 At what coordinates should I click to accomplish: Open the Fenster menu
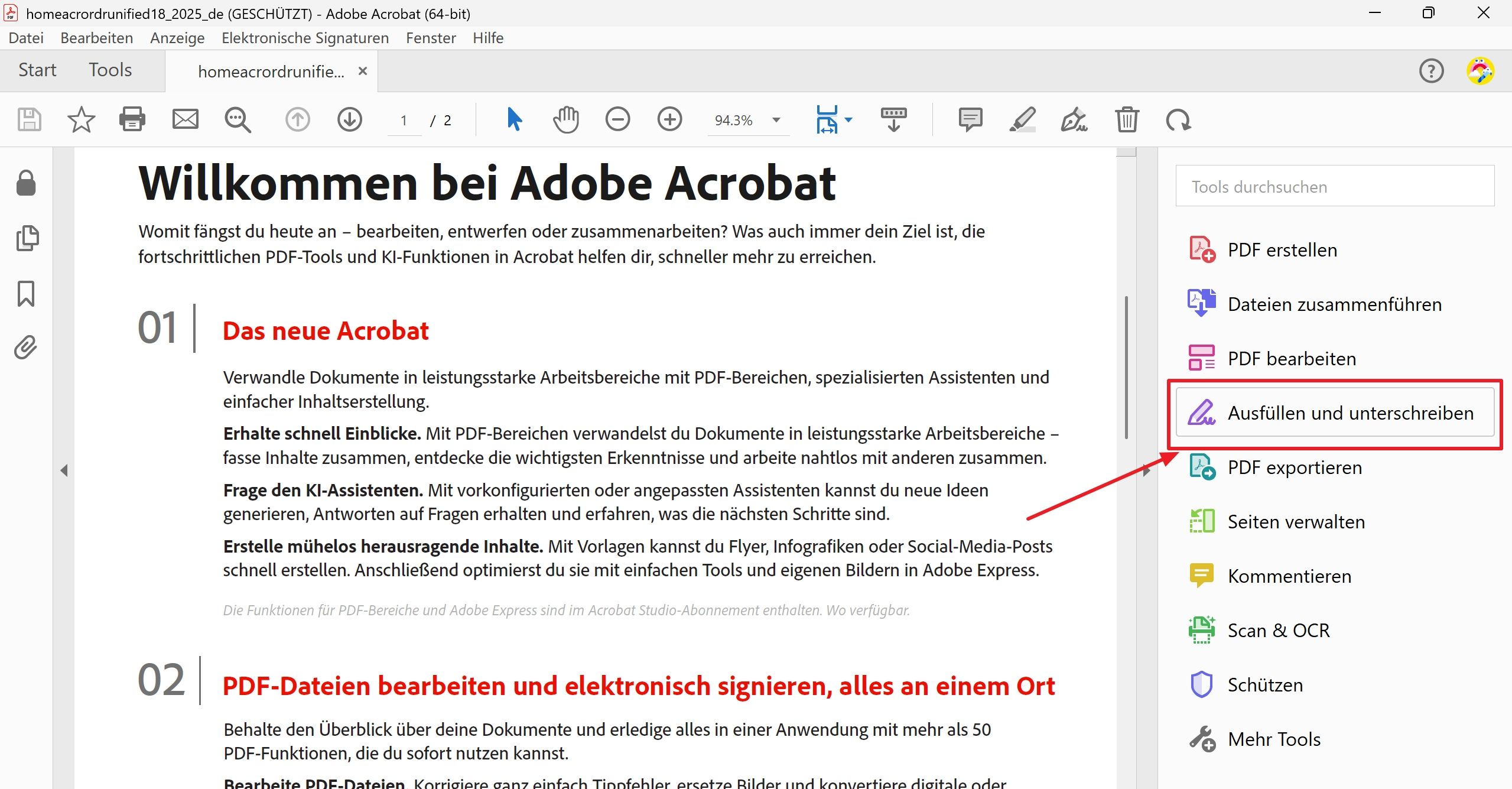click(431, 38)
